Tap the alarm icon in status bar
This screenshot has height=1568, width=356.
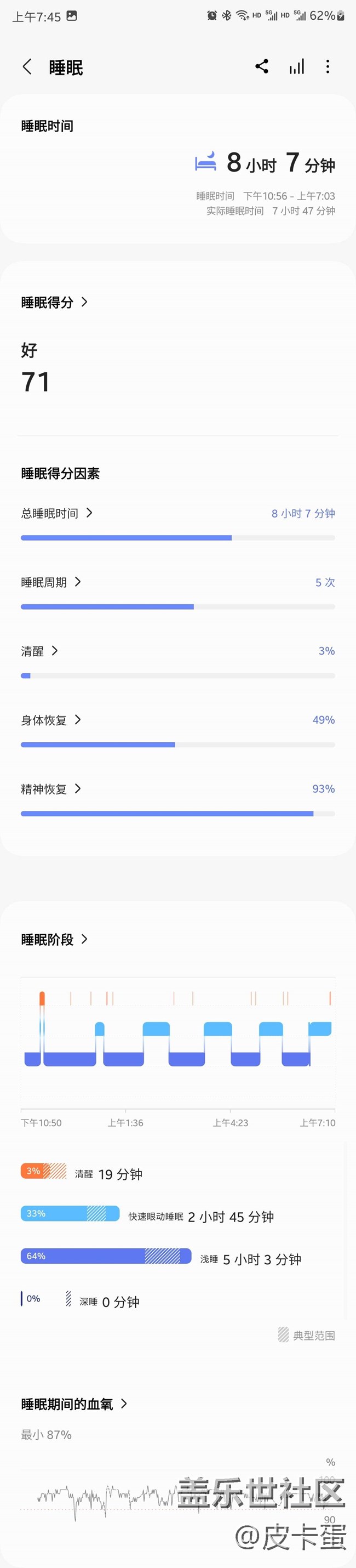[x=212, y=16]
